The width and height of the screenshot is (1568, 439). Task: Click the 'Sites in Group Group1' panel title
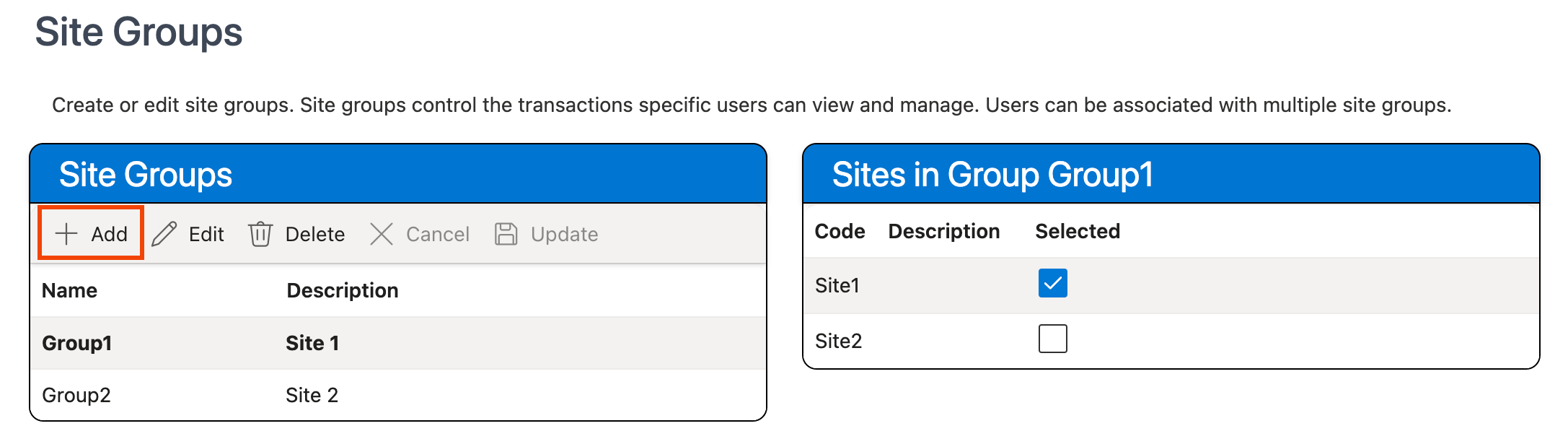pos(992,175)
